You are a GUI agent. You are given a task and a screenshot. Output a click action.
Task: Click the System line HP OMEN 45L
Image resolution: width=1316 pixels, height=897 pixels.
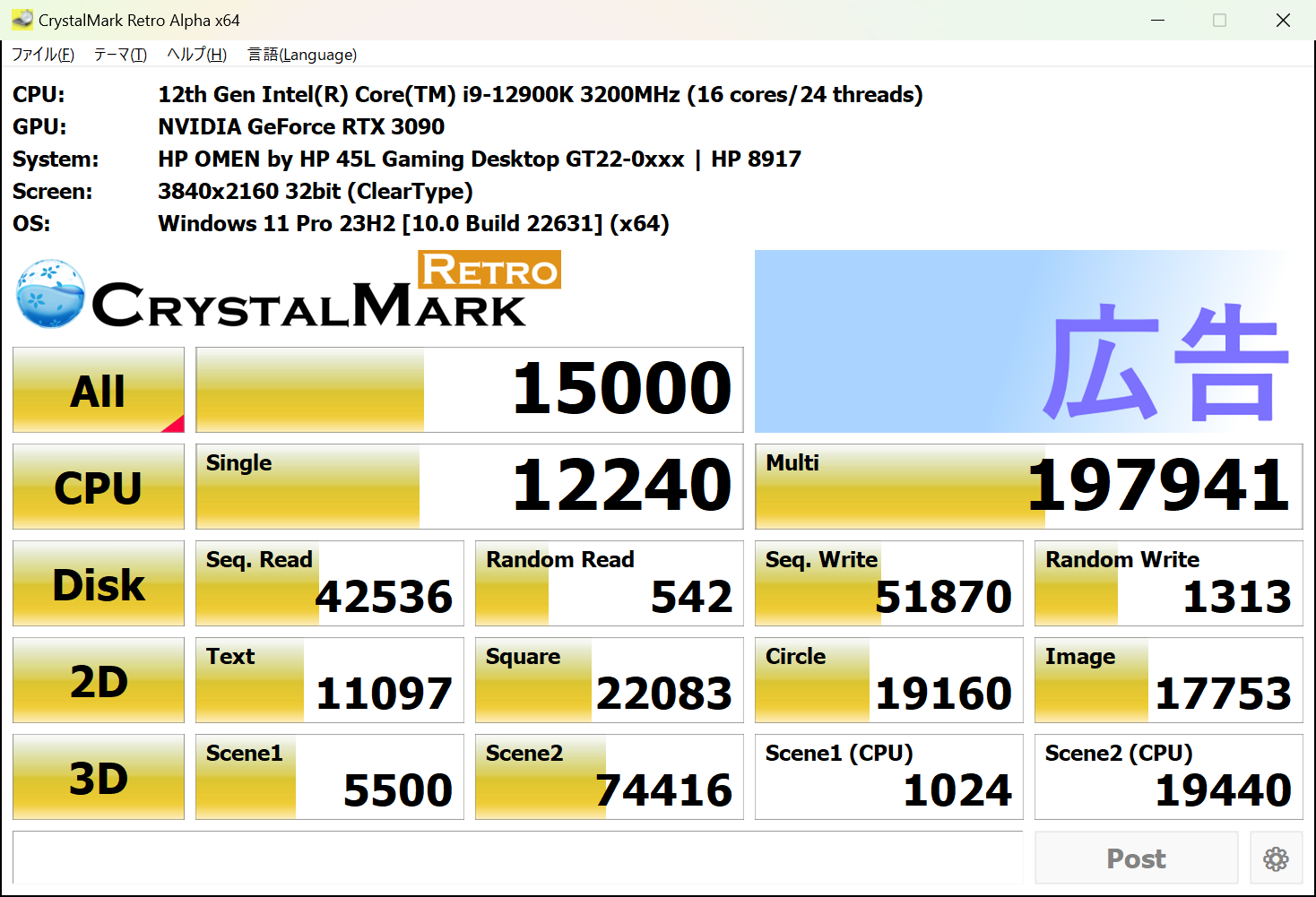pos(480,159)
